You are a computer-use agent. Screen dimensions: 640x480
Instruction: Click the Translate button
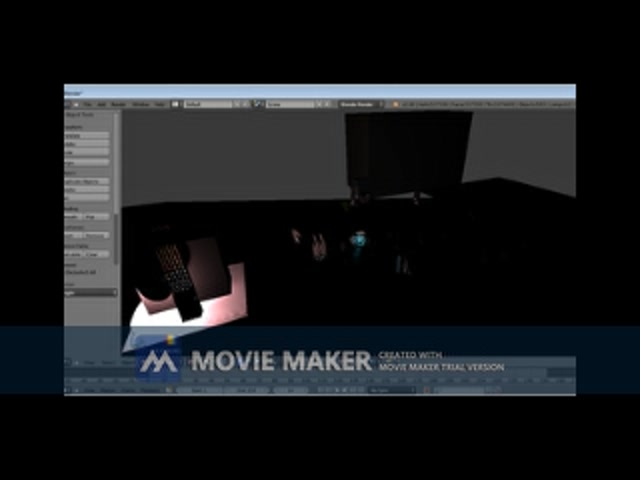[87, 136]
